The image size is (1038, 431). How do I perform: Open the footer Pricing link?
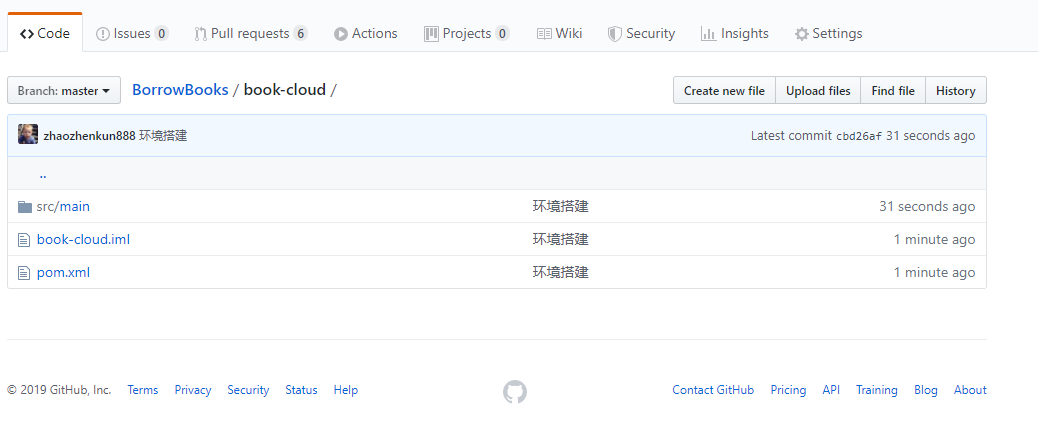tap(788, 390)
